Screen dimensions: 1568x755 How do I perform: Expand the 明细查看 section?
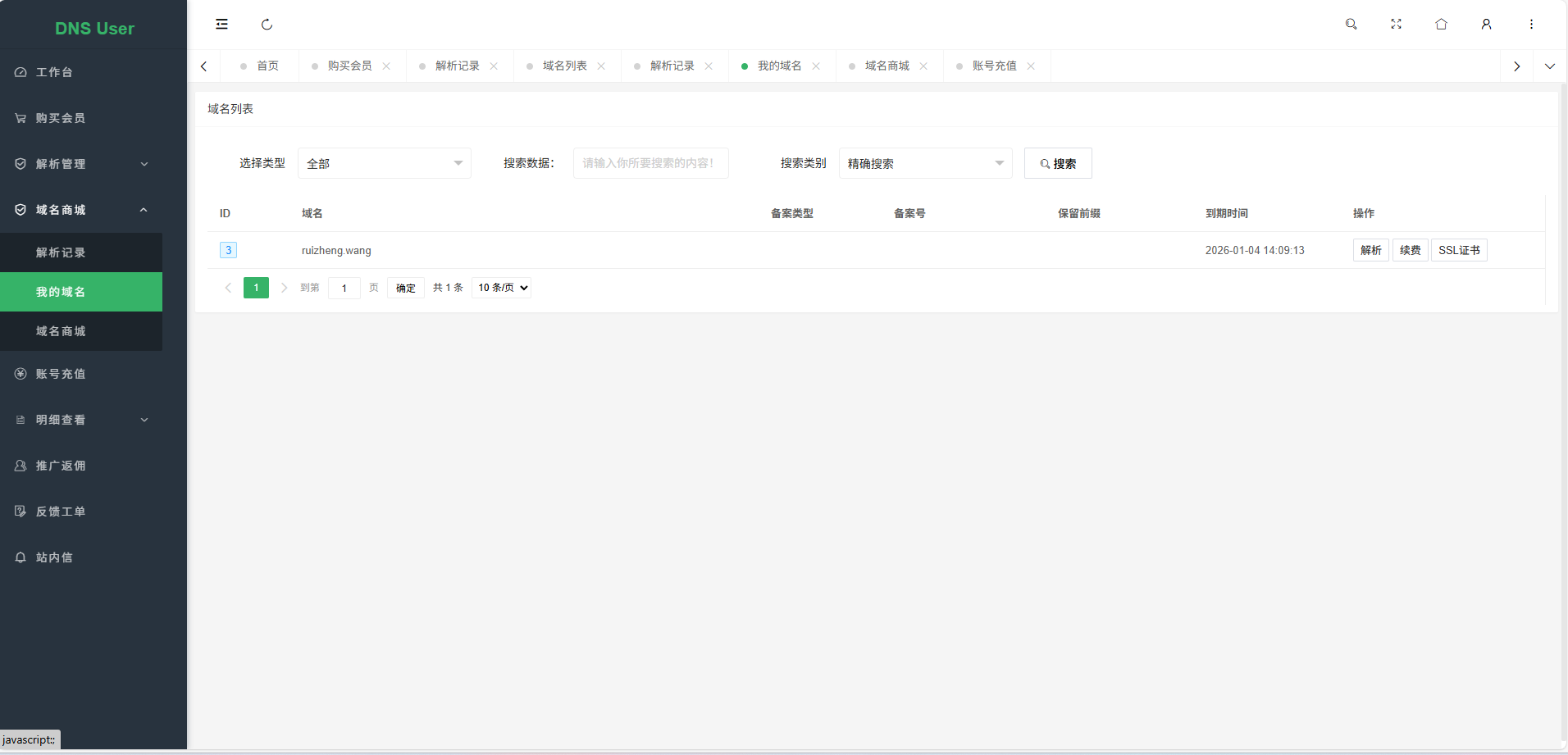tap(82, 420)
